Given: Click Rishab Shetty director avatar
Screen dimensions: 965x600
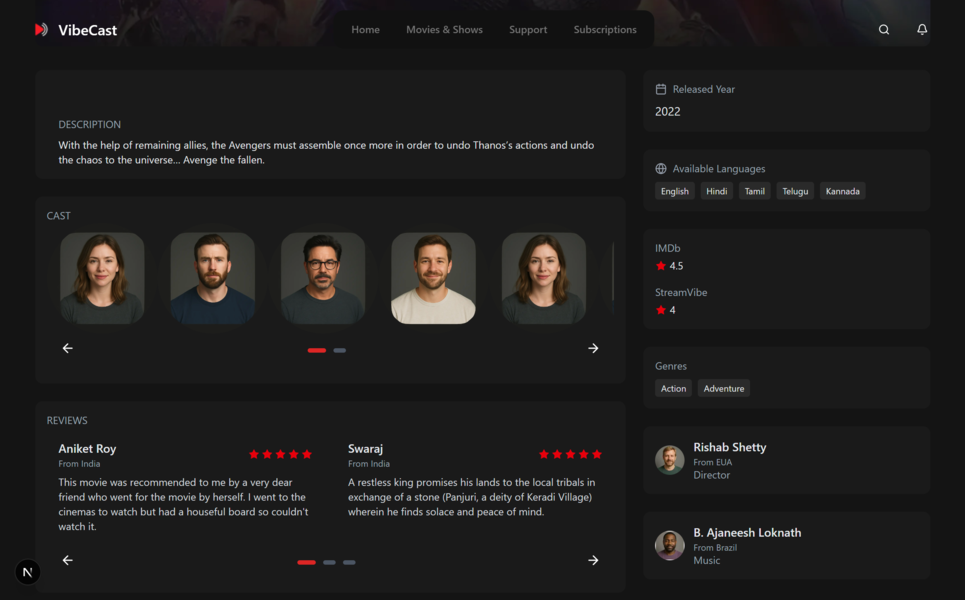Looking at the screenshot, I should 670,460.
